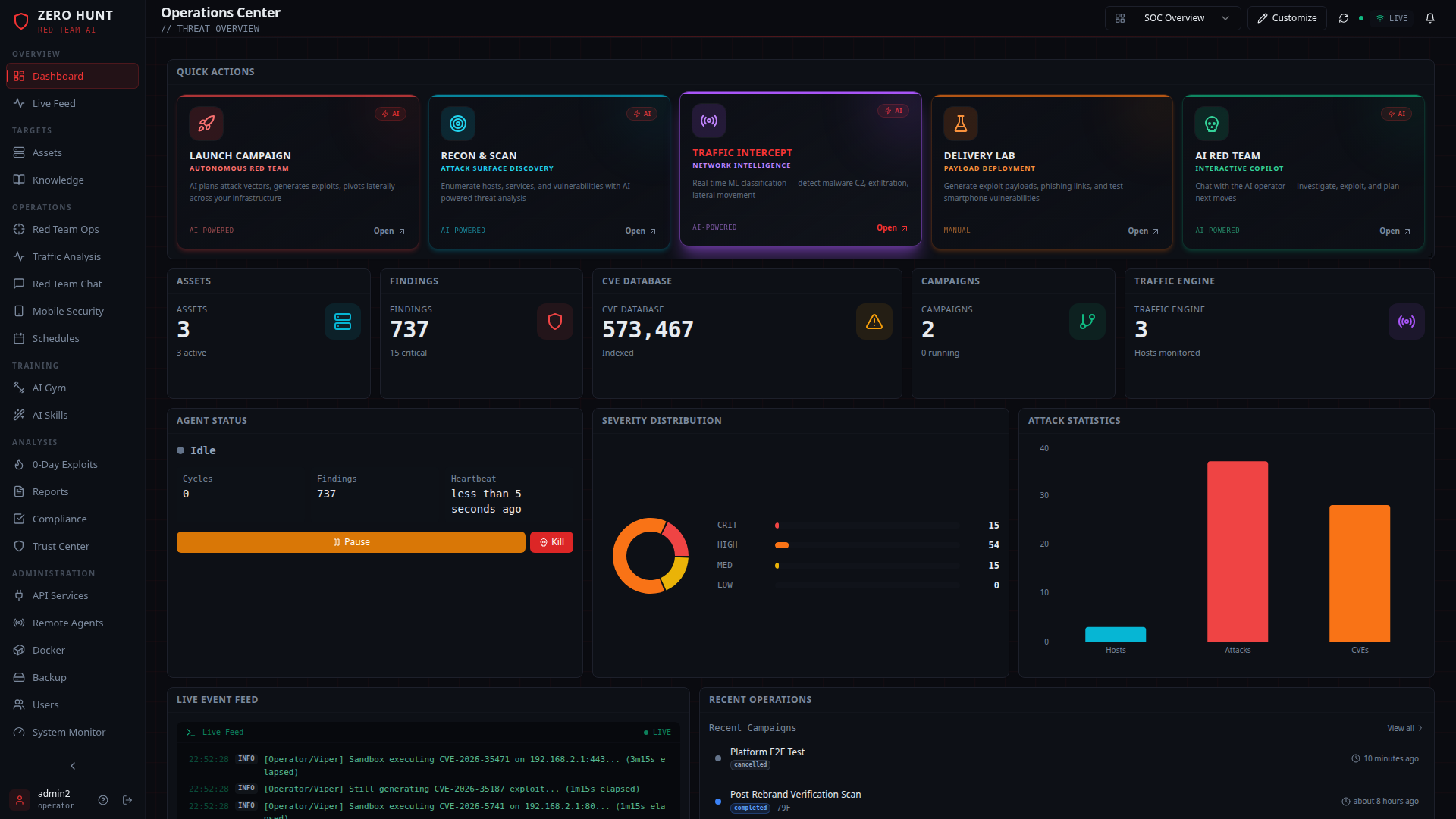Select the AI Red Team skull icon

click(1211, 124)
